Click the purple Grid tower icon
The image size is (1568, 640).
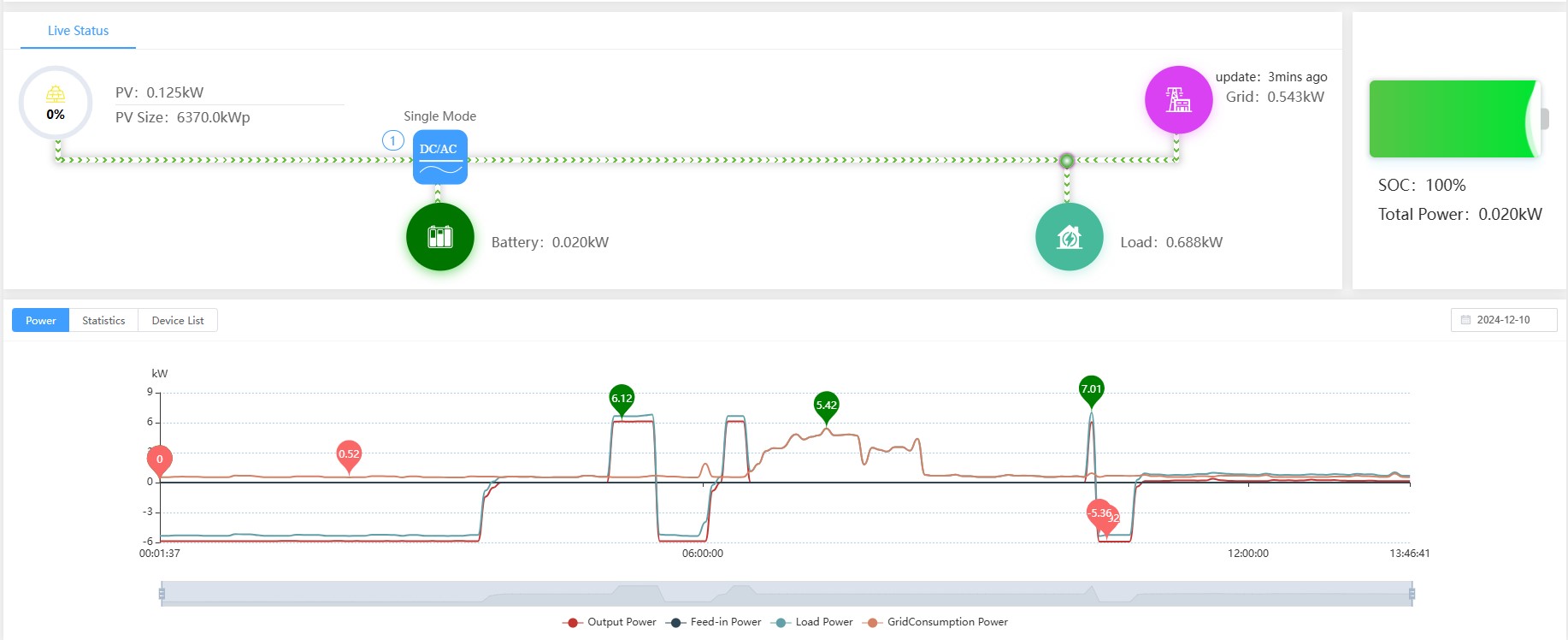1178,100
